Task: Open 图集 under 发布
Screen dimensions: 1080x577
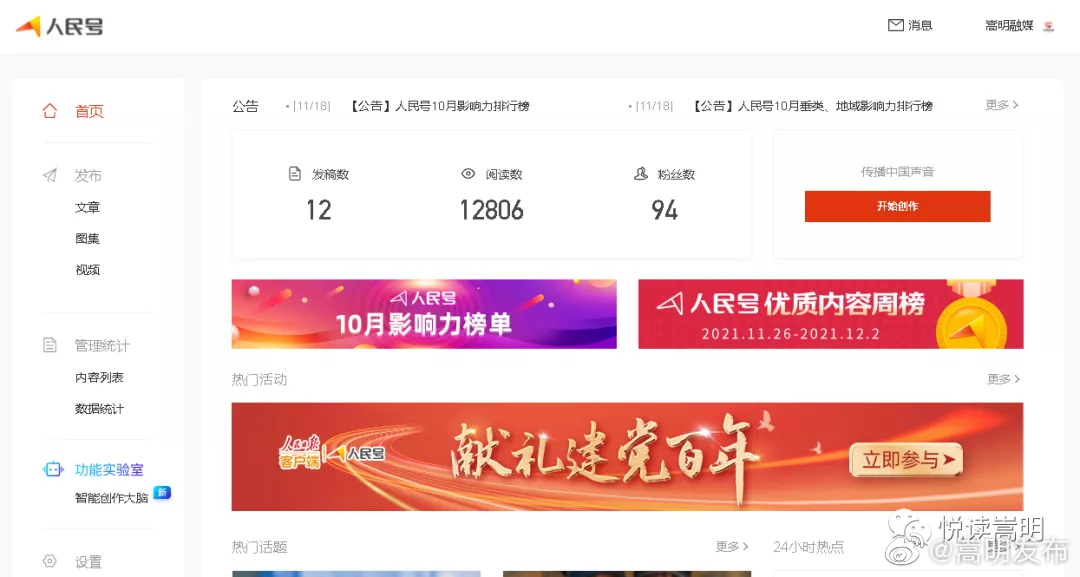Action: [x=87, y=239]
